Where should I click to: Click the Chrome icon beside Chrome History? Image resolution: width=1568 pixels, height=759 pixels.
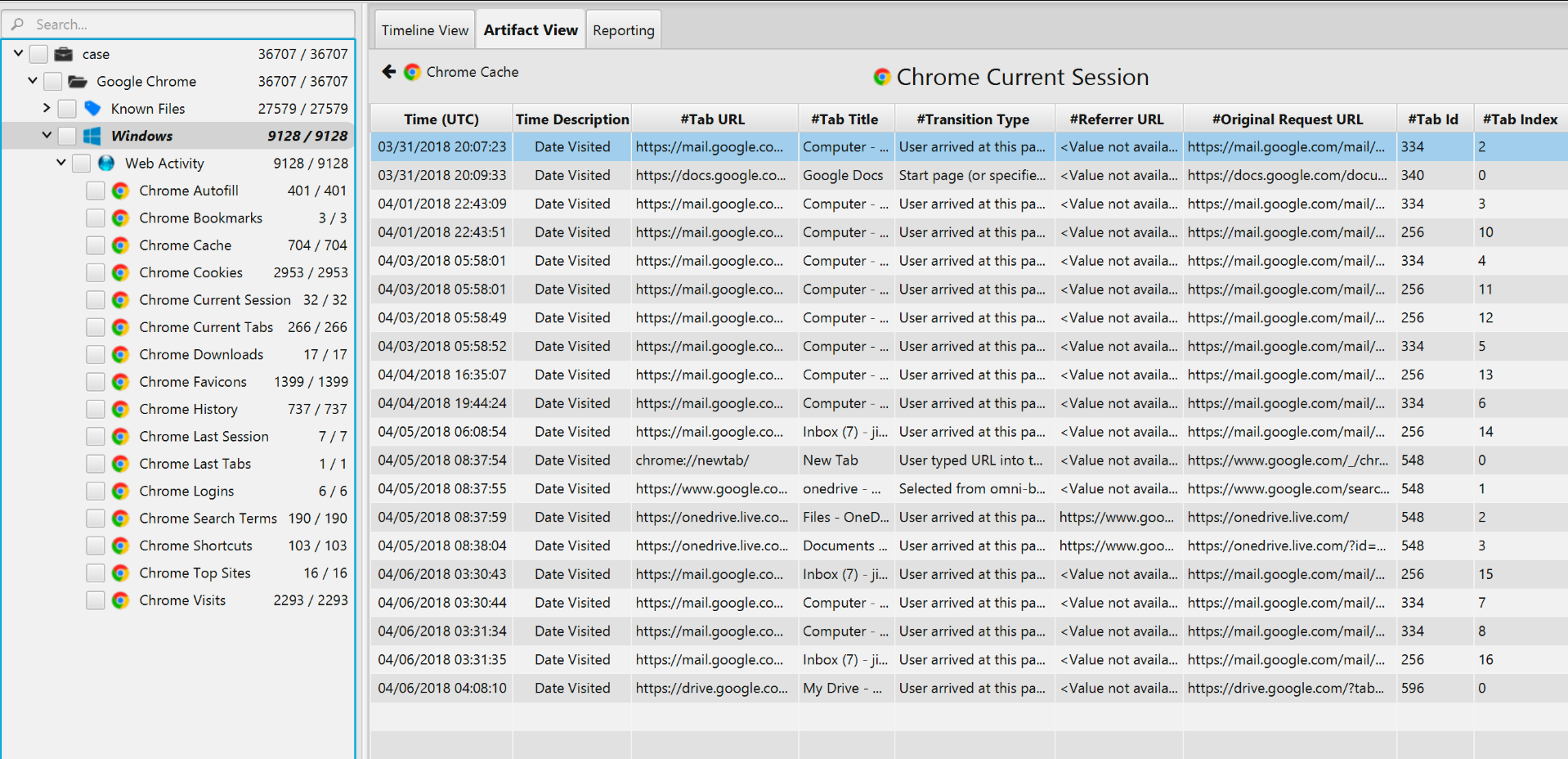(x=121, y=409)
